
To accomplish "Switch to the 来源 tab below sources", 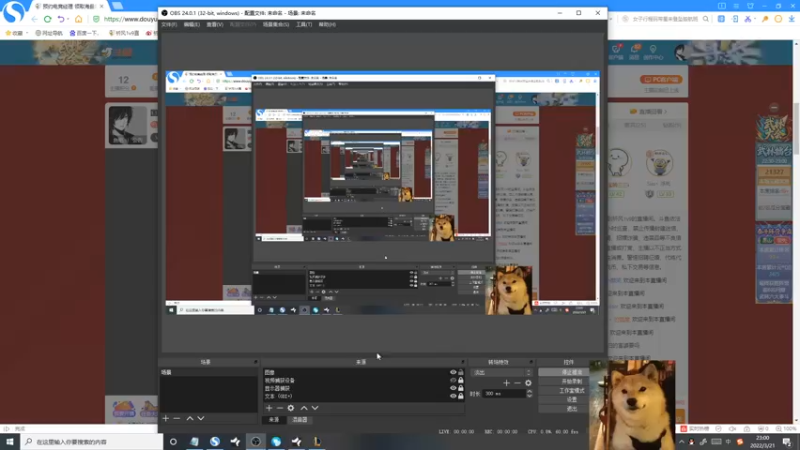I will click(274, 420).
